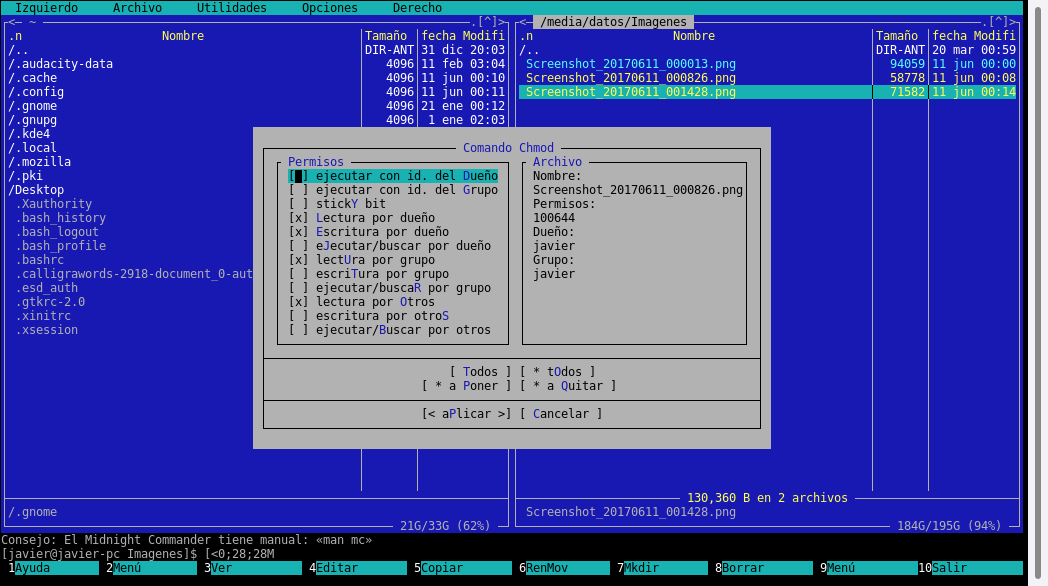Select /.kde4 directory in left panel
This screenshot has width=1048, height=586.
pos(29,134)
